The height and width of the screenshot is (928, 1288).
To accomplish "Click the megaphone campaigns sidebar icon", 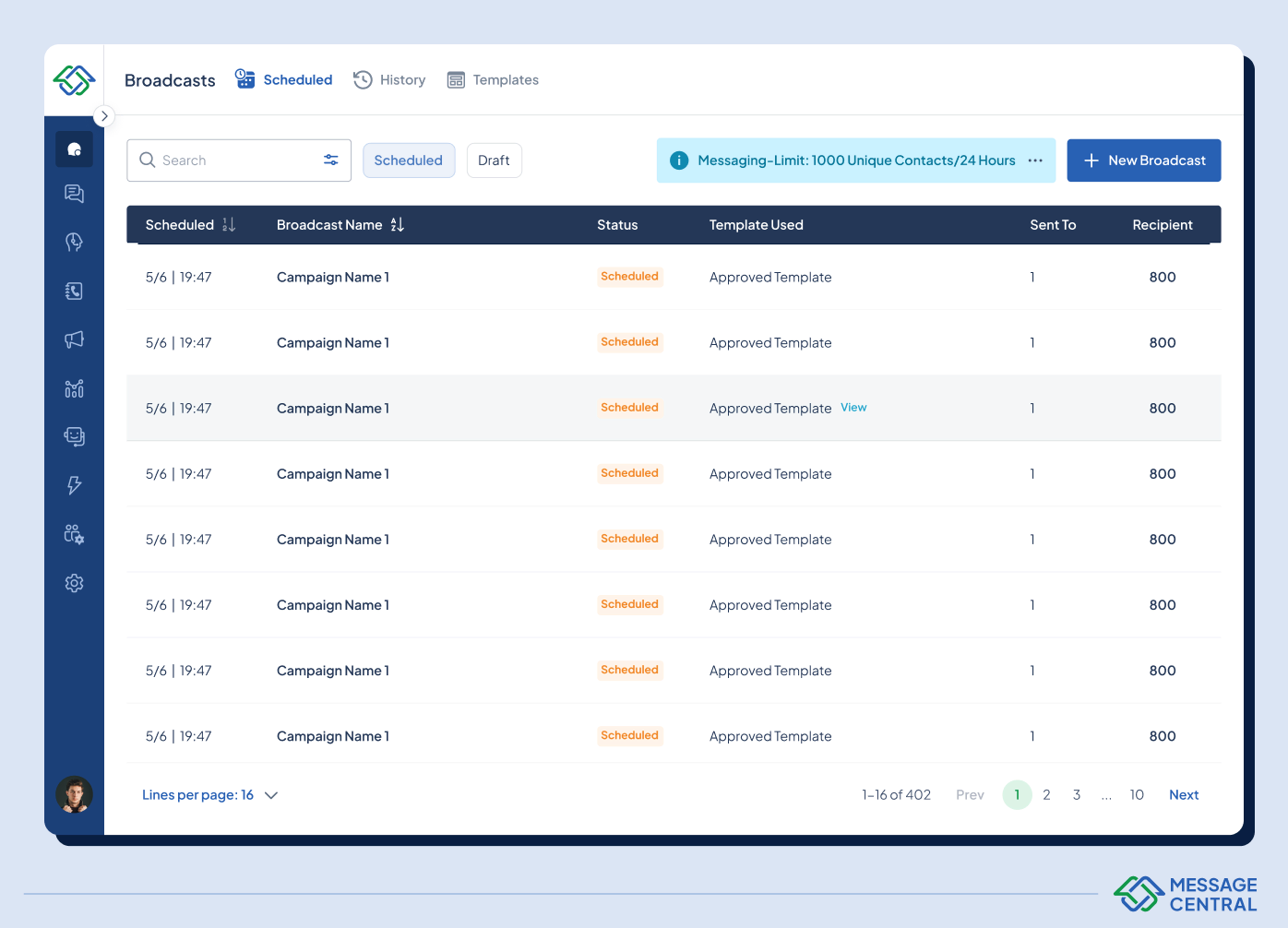I will tap(74, 339).
